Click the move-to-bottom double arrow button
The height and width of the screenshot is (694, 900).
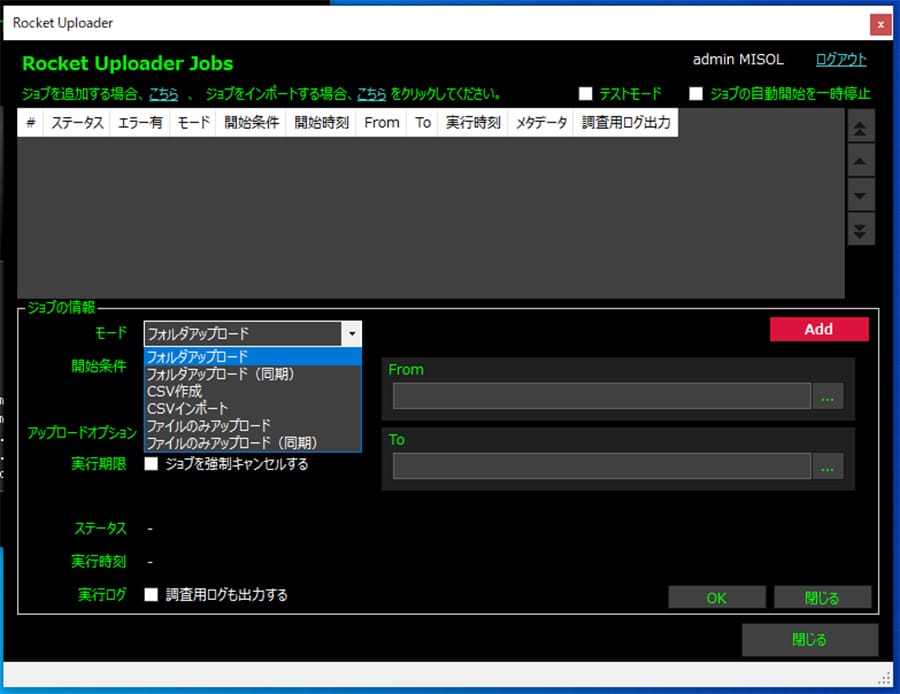point(860,230)
